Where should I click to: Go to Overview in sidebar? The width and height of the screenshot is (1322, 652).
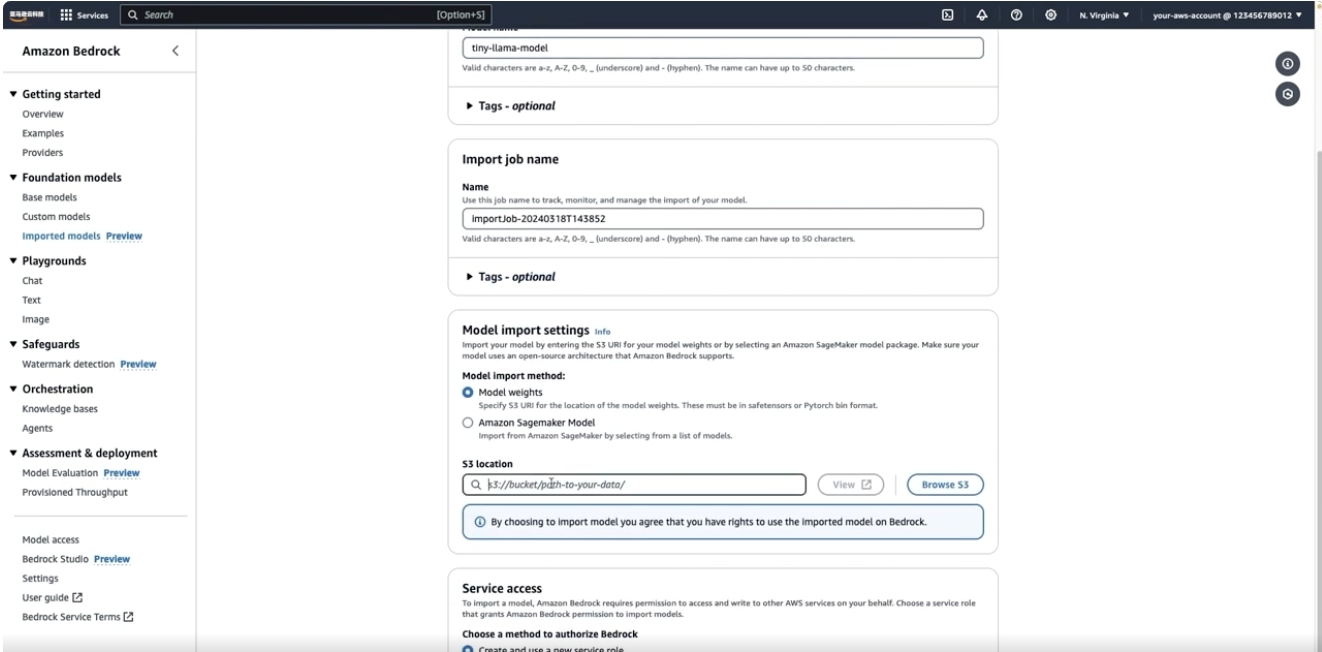pos(43,114)
